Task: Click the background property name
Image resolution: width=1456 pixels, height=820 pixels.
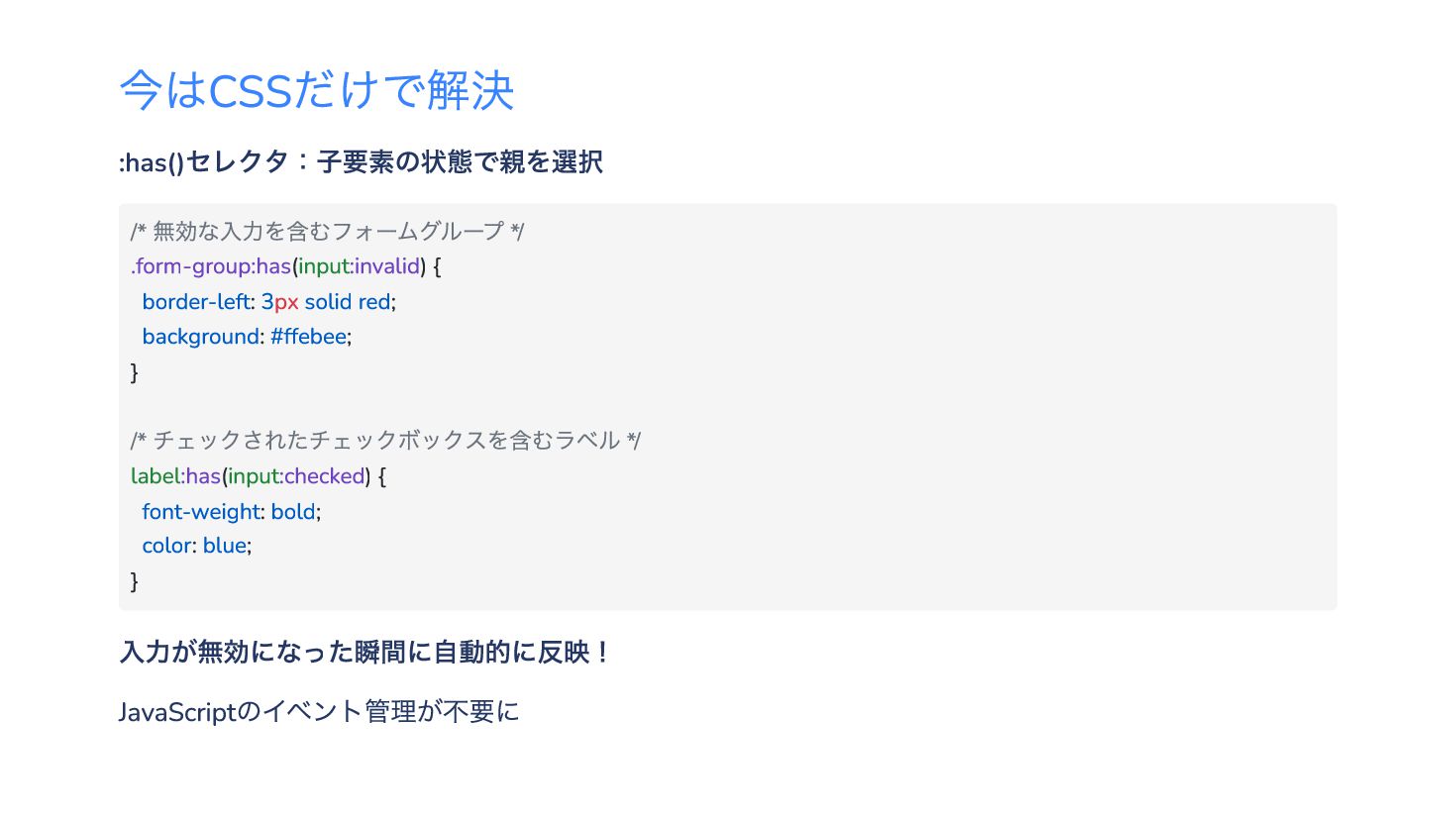Action: (200, 337)
